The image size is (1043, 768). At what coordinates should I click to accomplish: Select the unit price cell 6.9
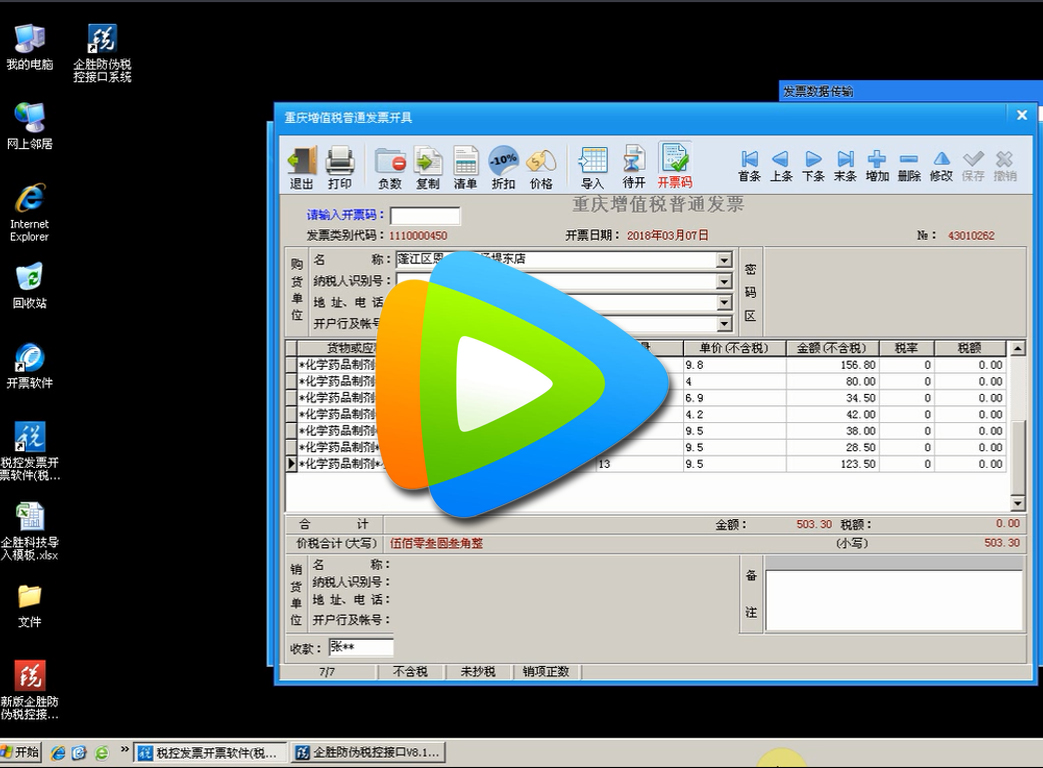pyautogui.click(x=734, y=398)
